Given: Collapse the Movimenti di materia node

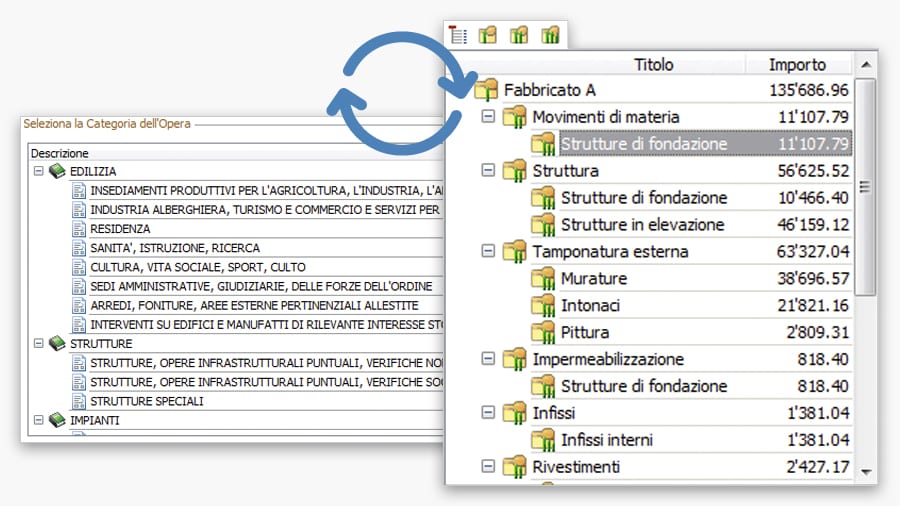Looking at the screenshot, I should pos(488,117).
